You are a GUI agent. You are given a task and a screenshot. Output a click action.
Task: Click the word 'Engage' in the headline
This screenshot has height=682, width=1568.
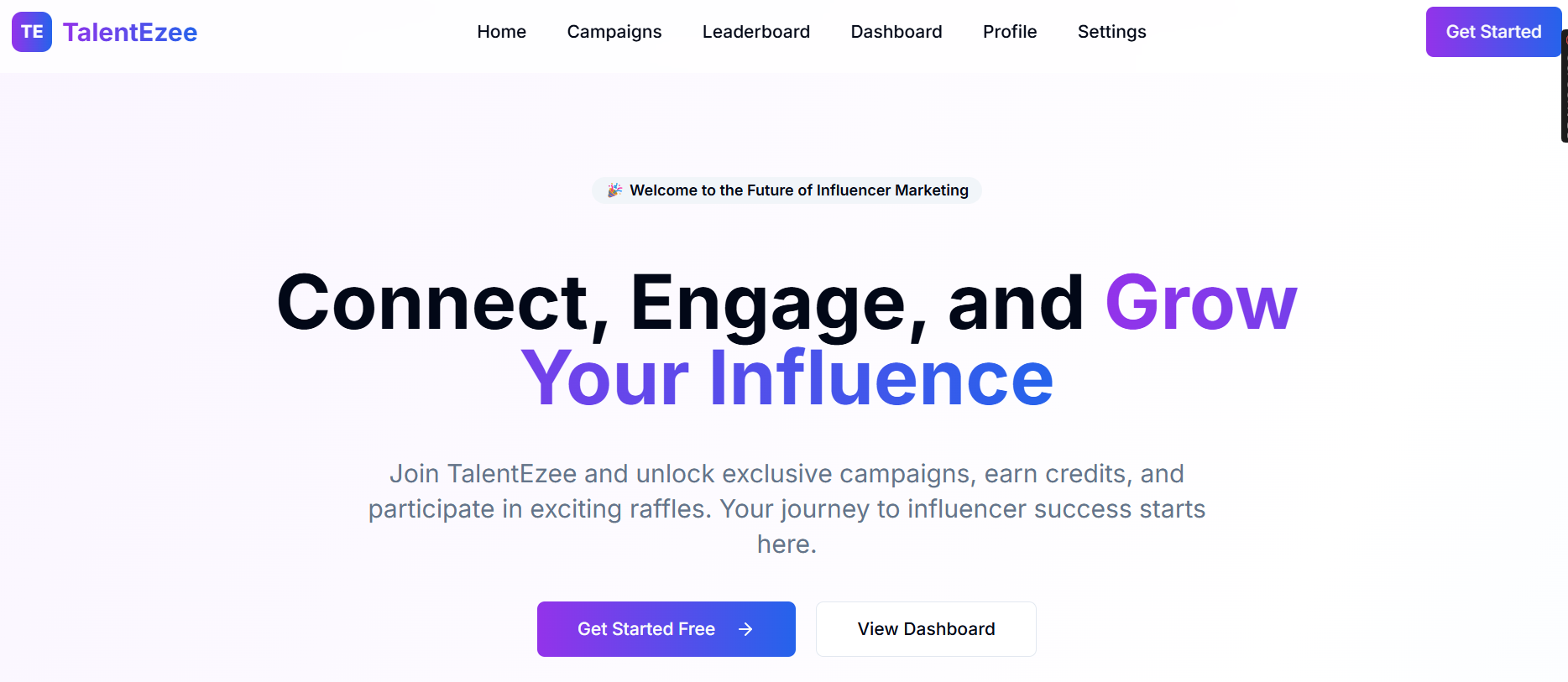click(768, 303)
